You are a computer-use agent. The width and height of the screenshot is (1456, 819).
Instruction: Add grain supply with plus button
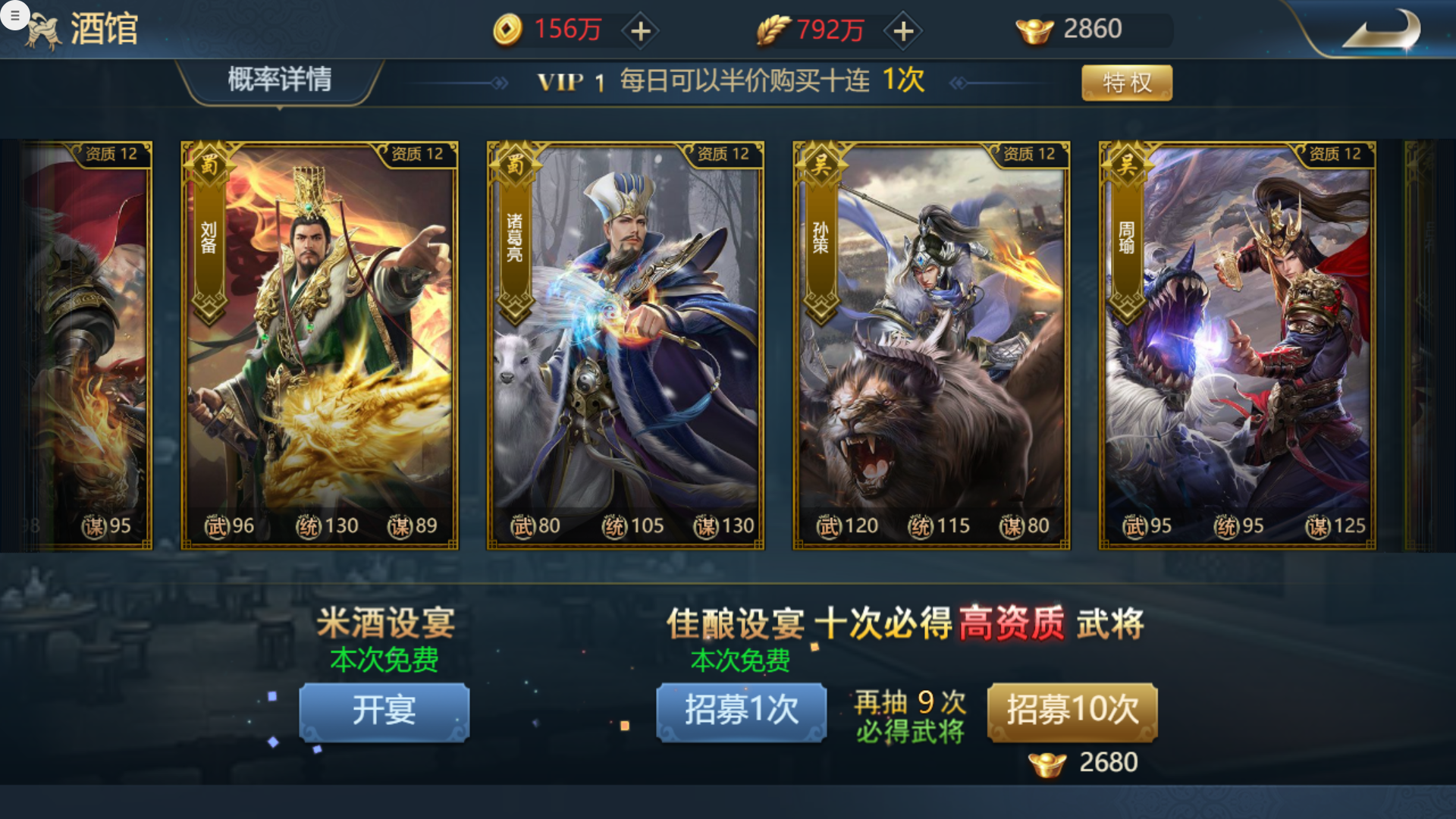tap(903, 31)
